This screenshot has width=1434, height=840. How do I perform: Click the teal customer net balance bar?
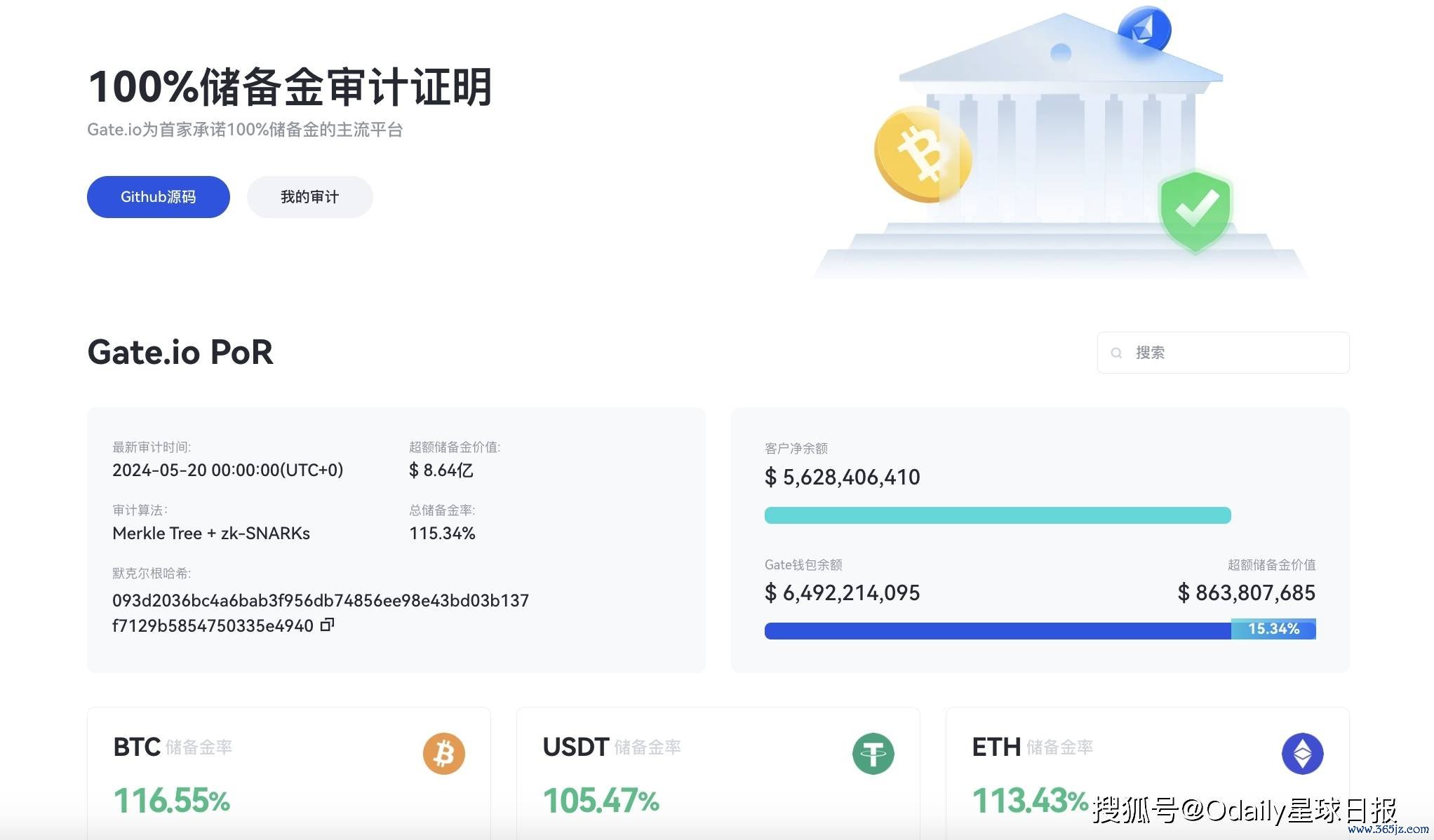click(998, 515)
